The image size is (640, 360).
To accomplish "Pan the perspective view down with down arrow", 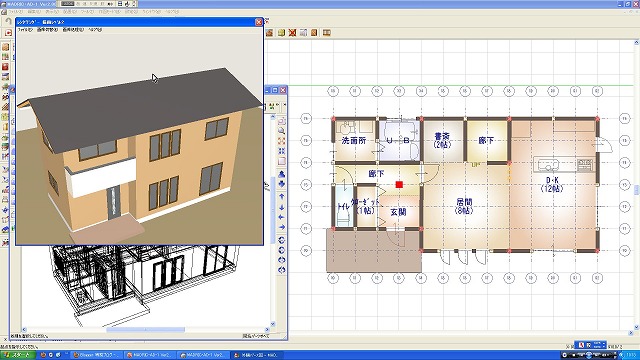I will pos(282,207).
